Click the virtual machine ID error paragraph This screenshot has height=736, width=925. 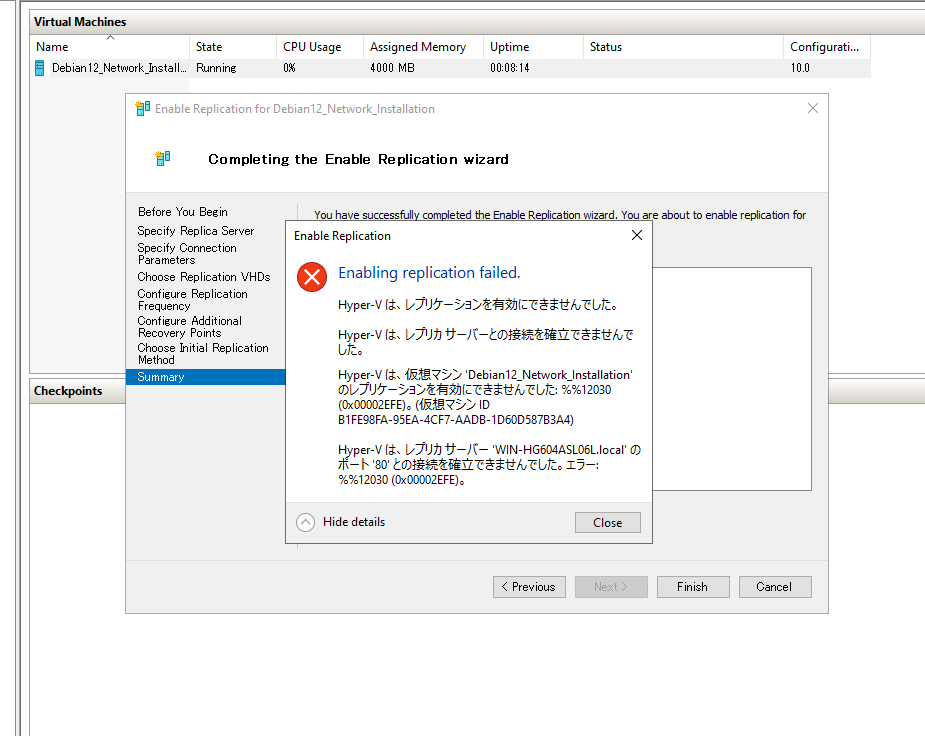486,397
